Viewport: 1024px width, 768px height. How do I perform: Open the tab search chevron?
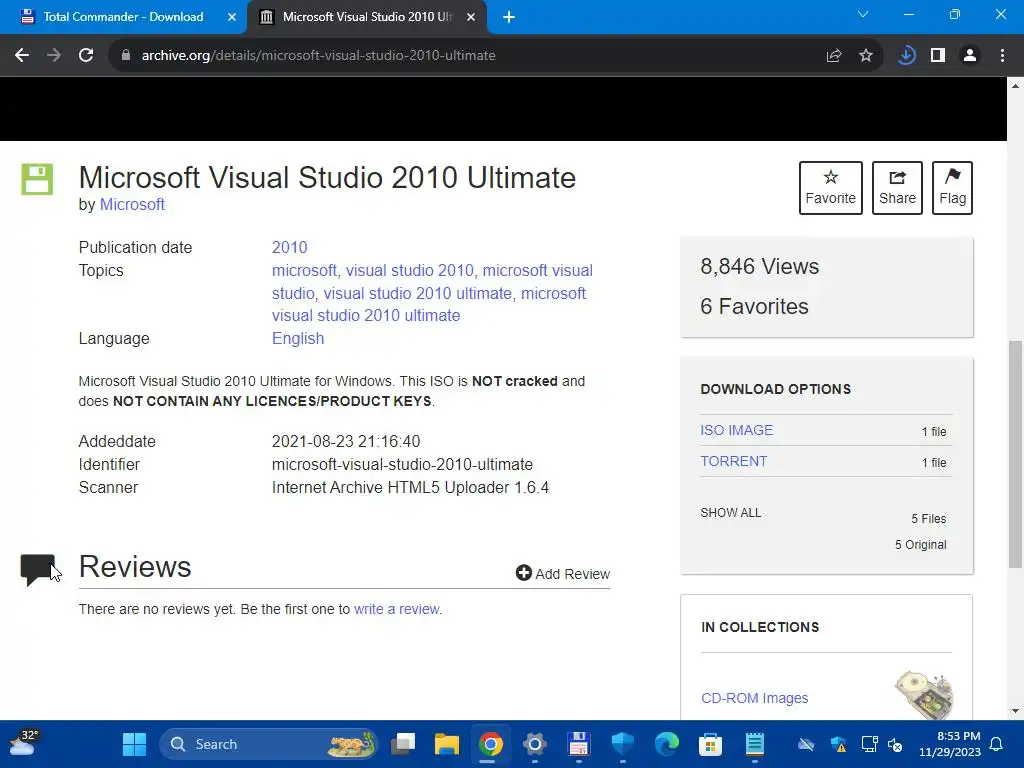click(x=863, y=14)
